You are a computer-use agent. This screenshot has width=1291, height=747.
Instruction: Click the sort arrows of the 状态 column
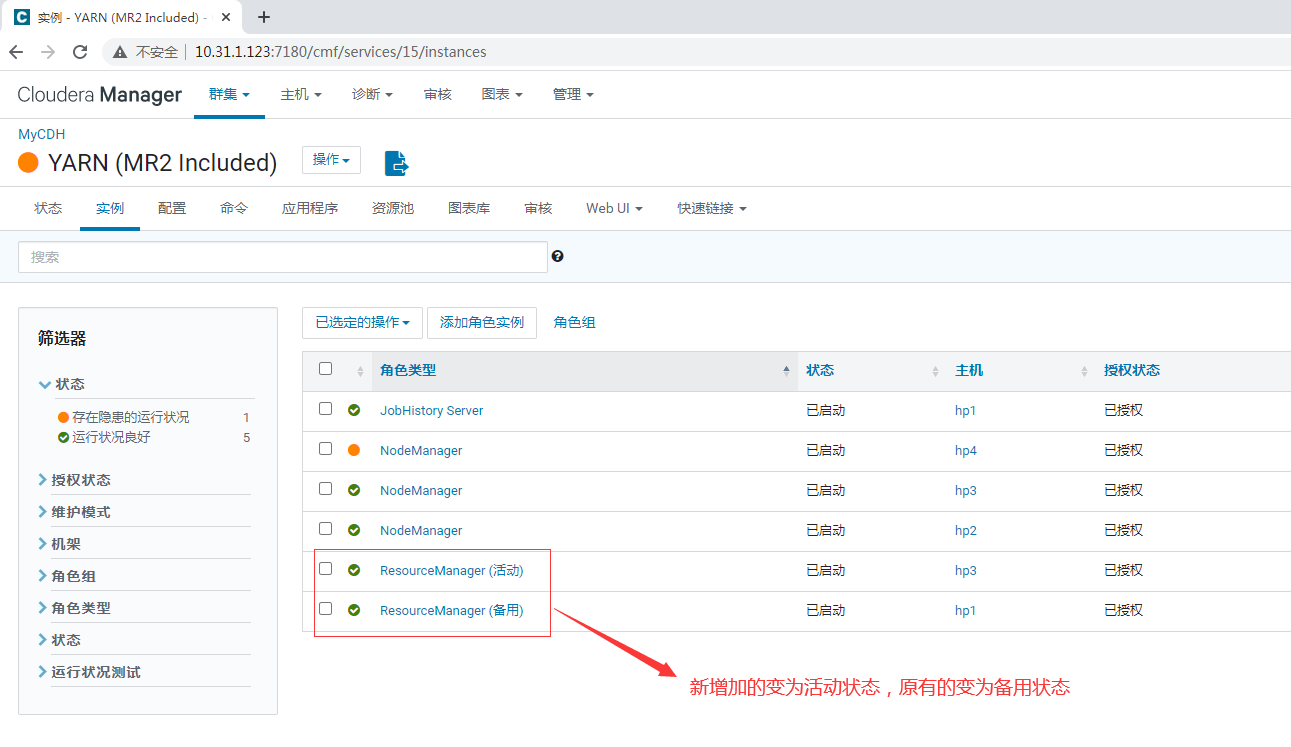[x=935, y=371]
